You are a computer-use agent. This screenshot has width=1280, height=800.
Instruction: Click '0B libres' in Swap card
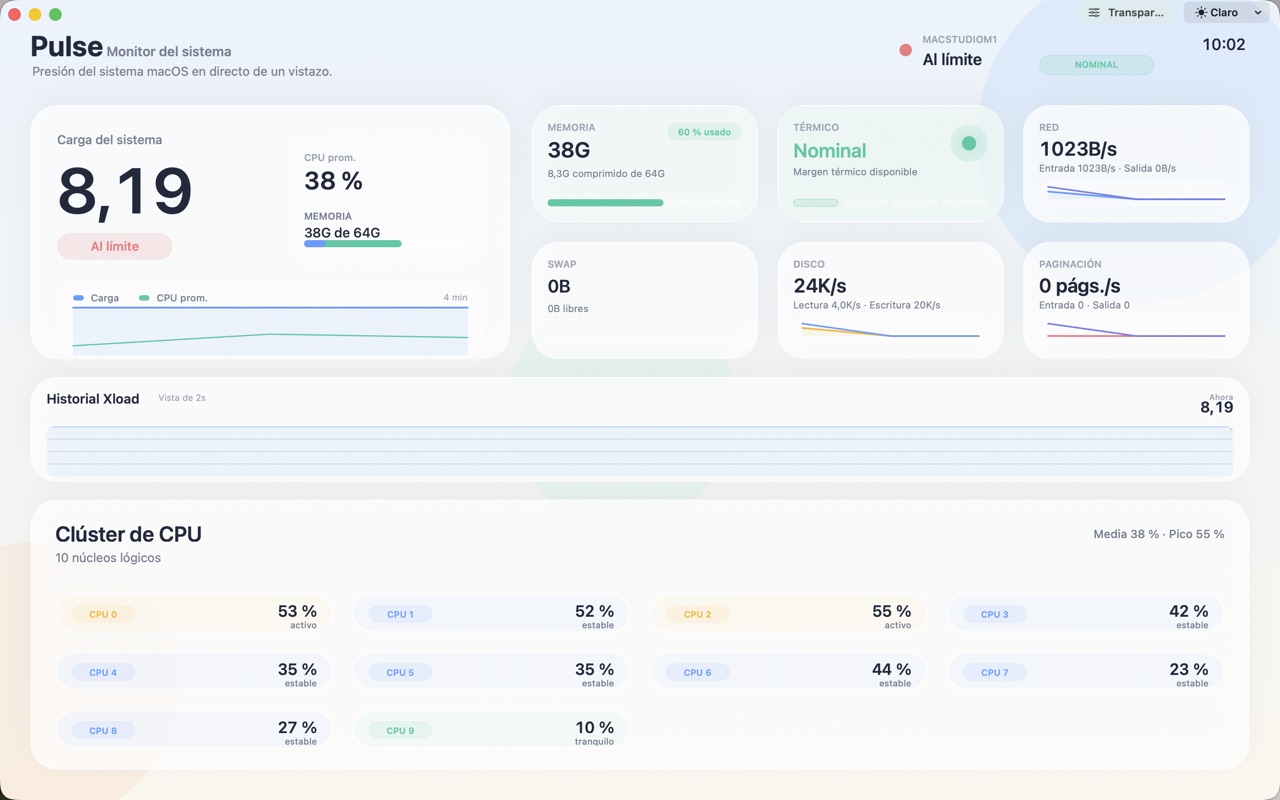[x=568, y=309]
